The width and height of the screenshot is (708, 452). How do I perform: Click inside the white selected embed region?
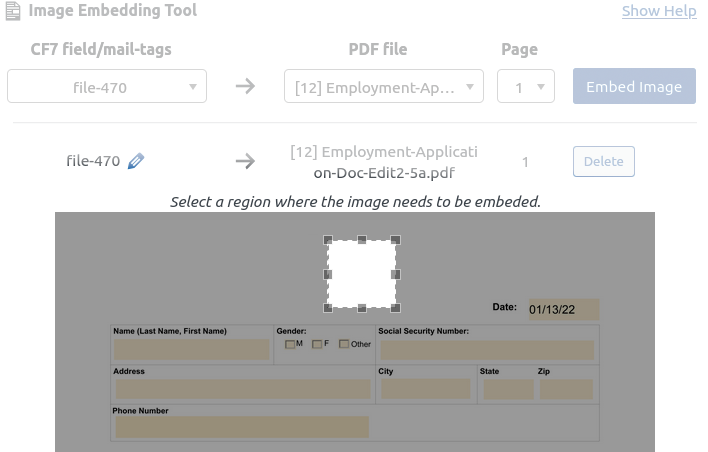click(362, 274)
